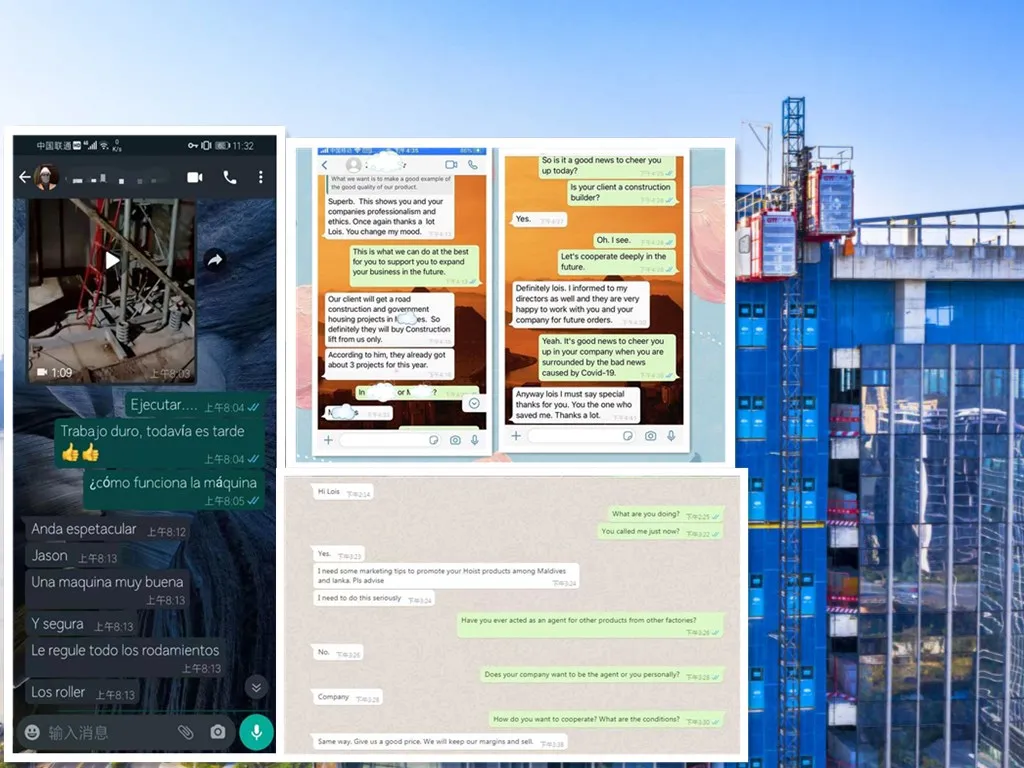Forward the video using share arrow
The width and height of the screenshot is (1024, 768).
click(x=214, y=260)
